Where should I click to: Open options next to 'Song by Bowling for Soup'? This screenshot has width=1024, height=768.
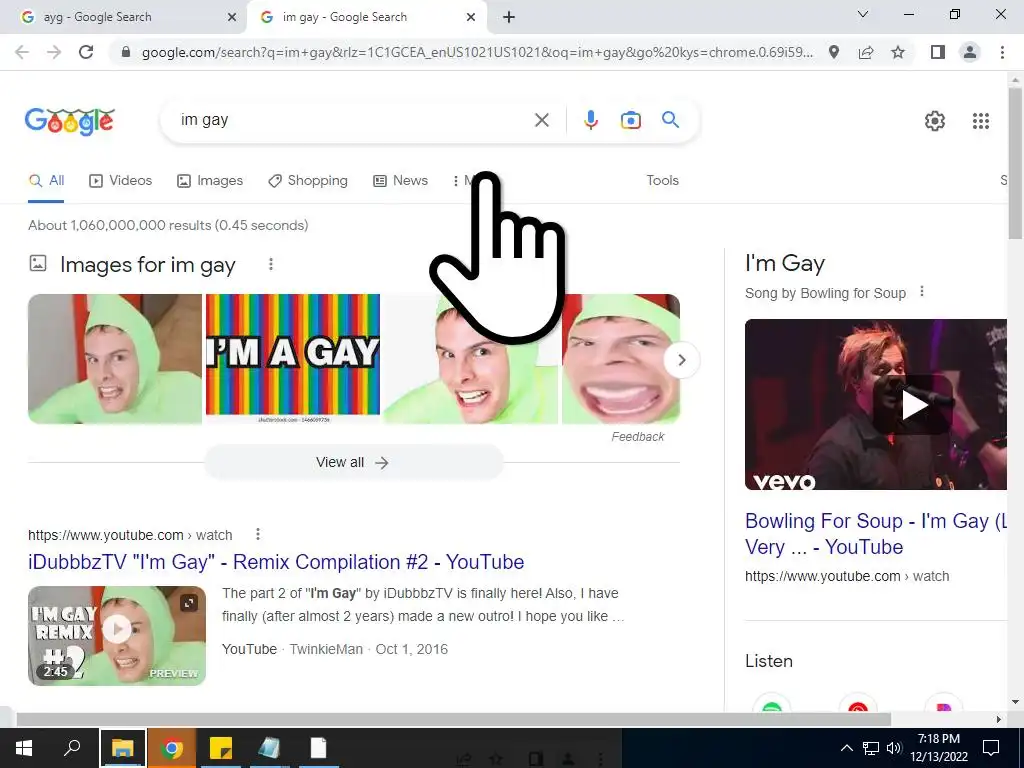coord(921,292)
